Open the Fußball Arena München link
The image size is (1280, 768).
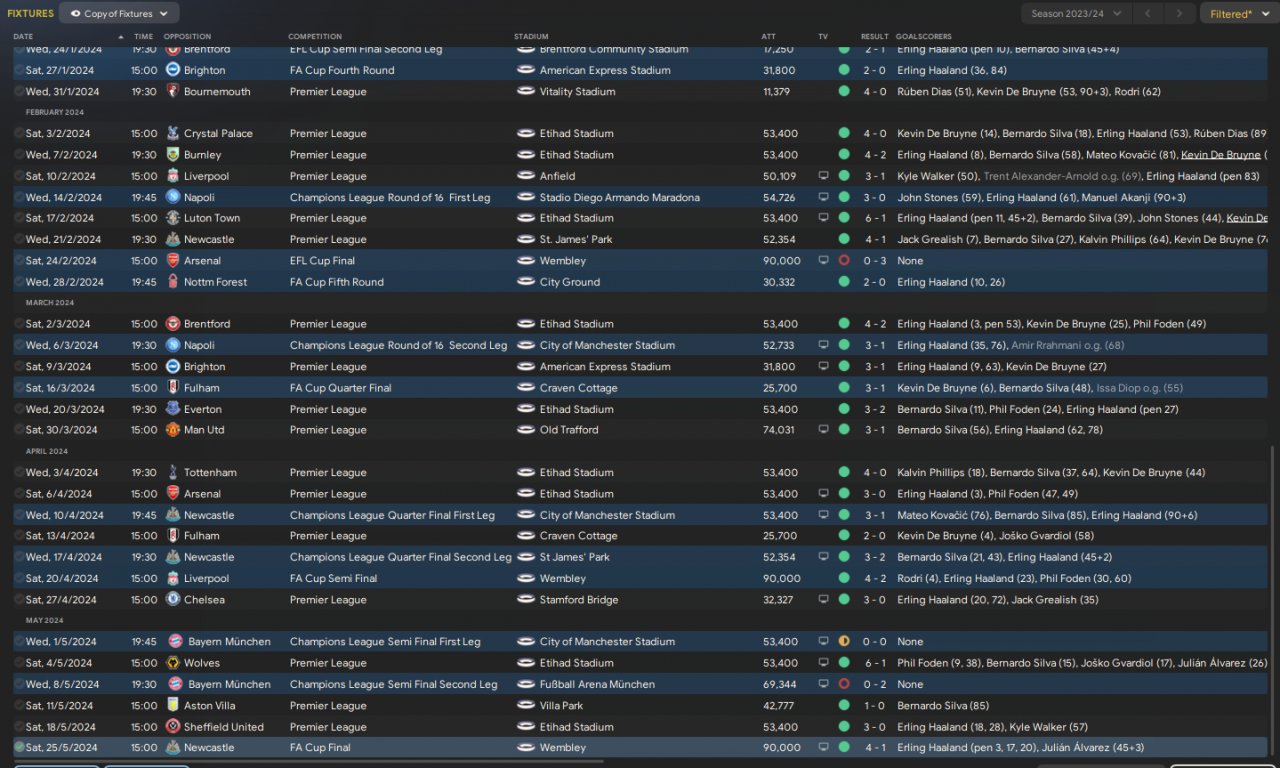click(598, 684)
